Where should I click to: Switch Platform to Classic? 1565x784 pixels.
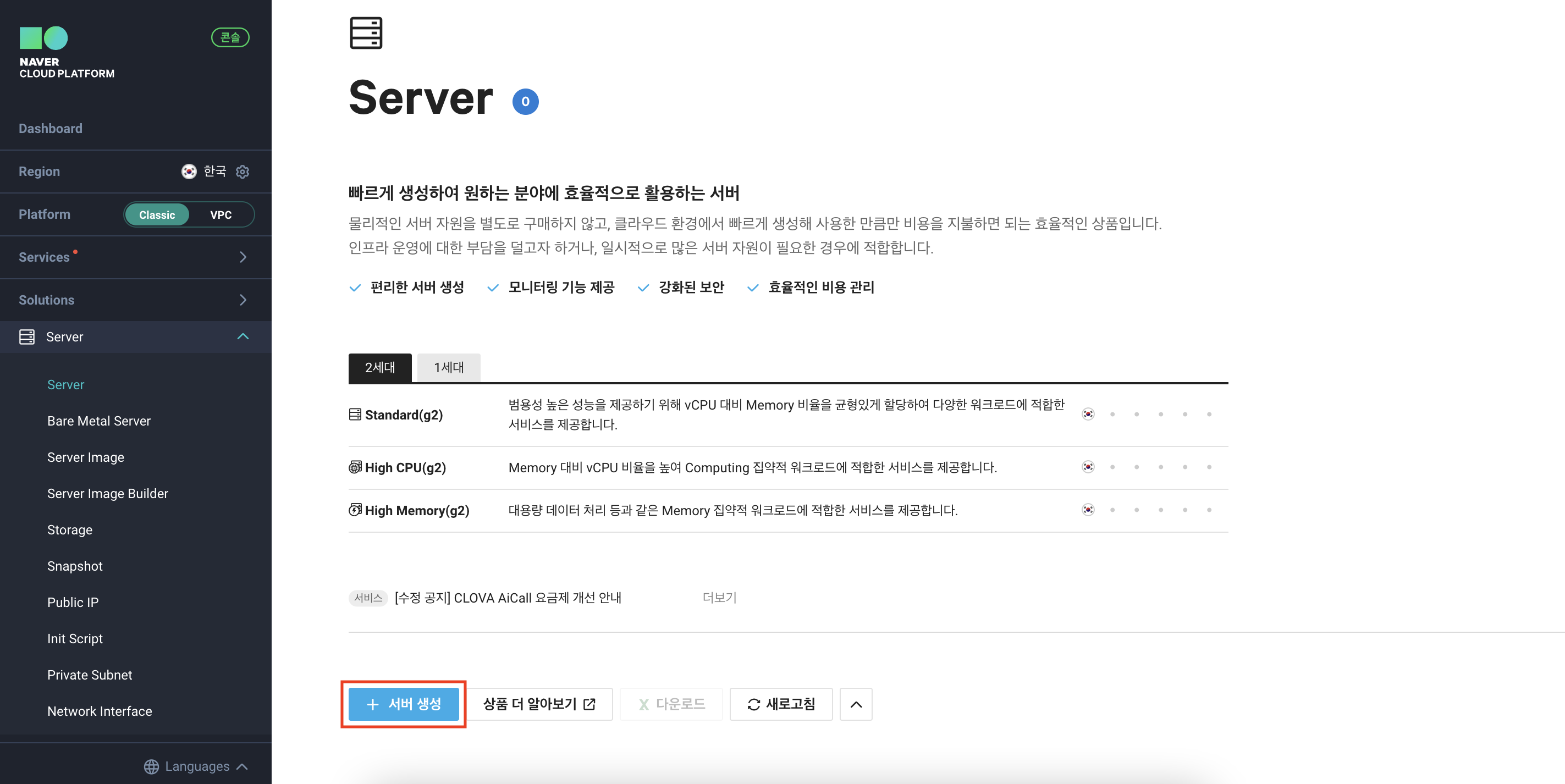[157, 215]
